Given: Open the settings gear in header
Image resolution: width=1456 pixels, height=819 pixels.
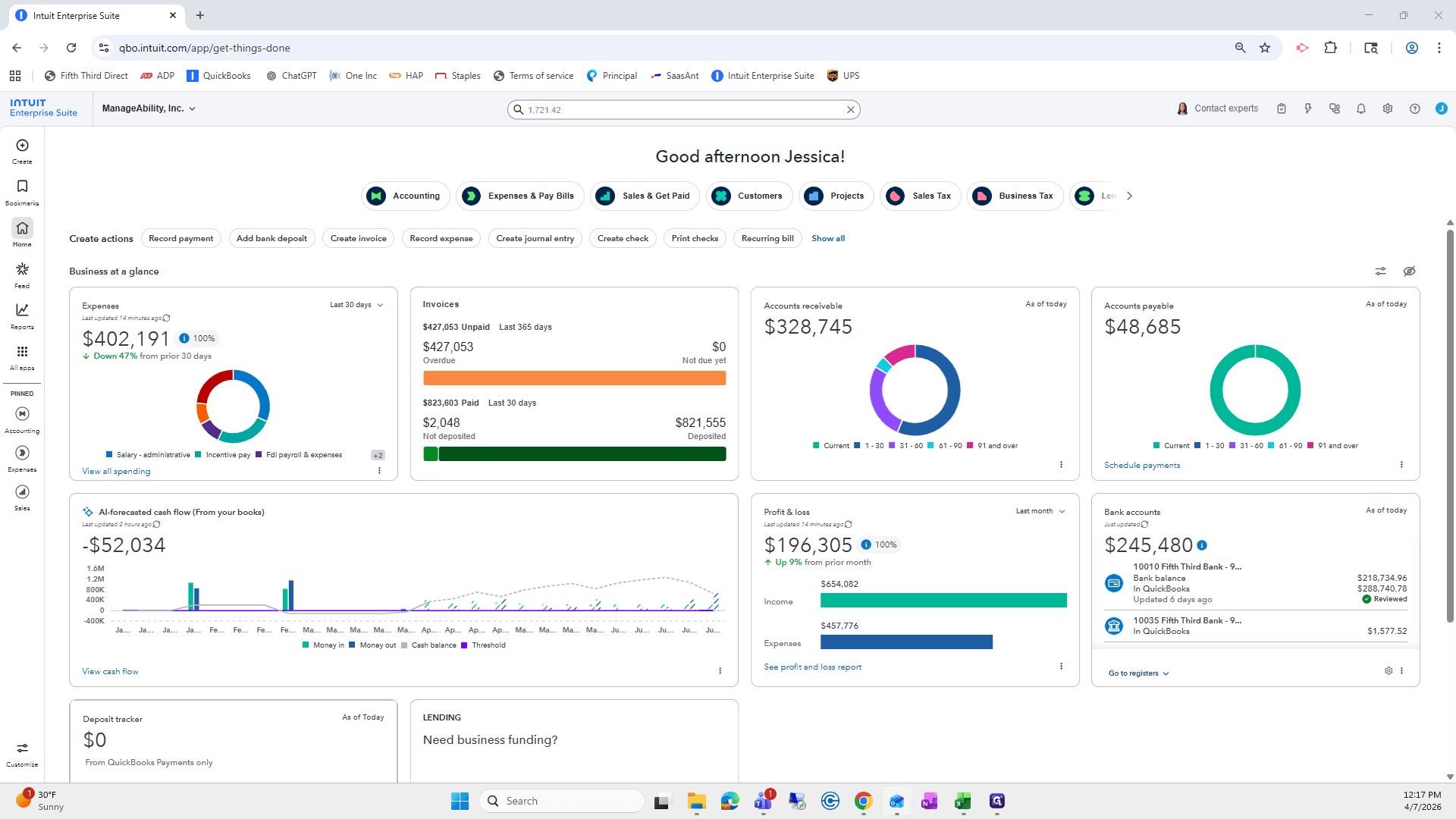Looking at the screenshot, I should [x=1388, y=108].
